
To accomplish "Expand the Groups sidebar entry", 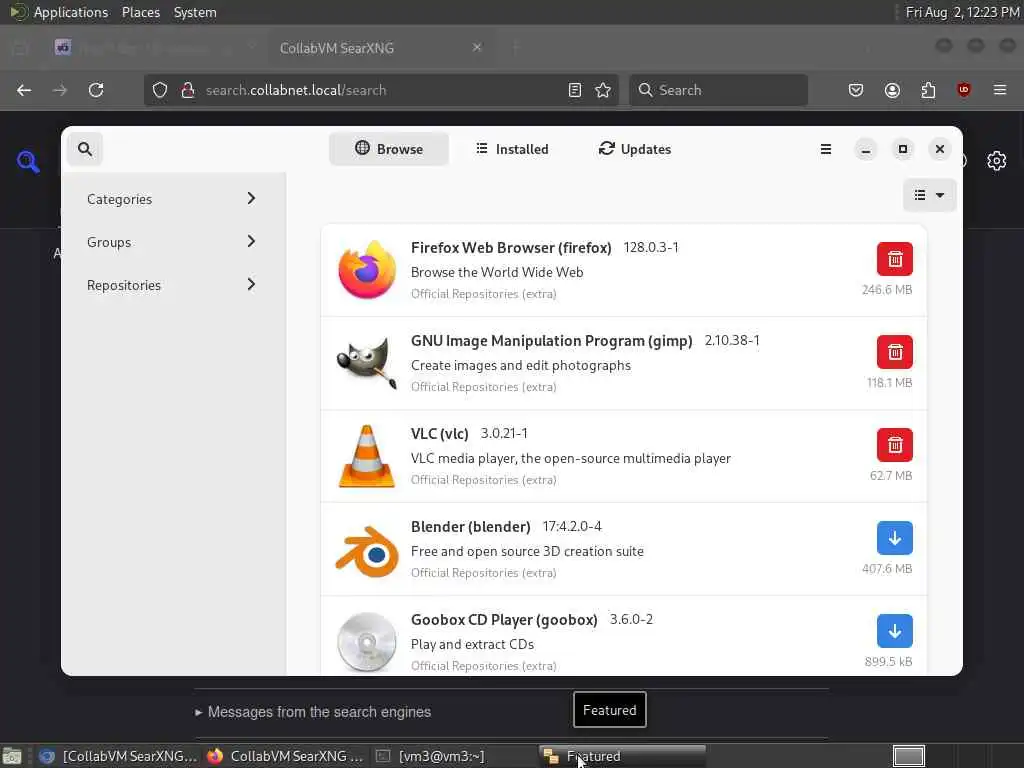I will click(173, 242).
